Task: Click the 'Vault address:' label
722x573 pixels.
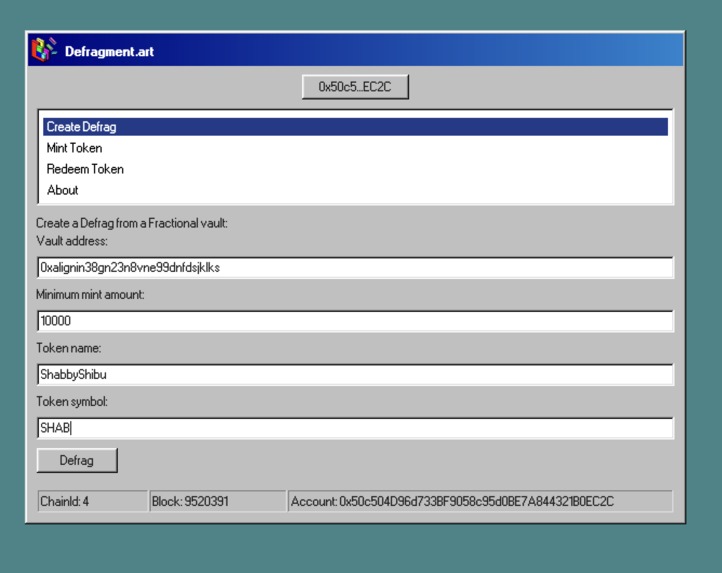Action: coord(72,241)
